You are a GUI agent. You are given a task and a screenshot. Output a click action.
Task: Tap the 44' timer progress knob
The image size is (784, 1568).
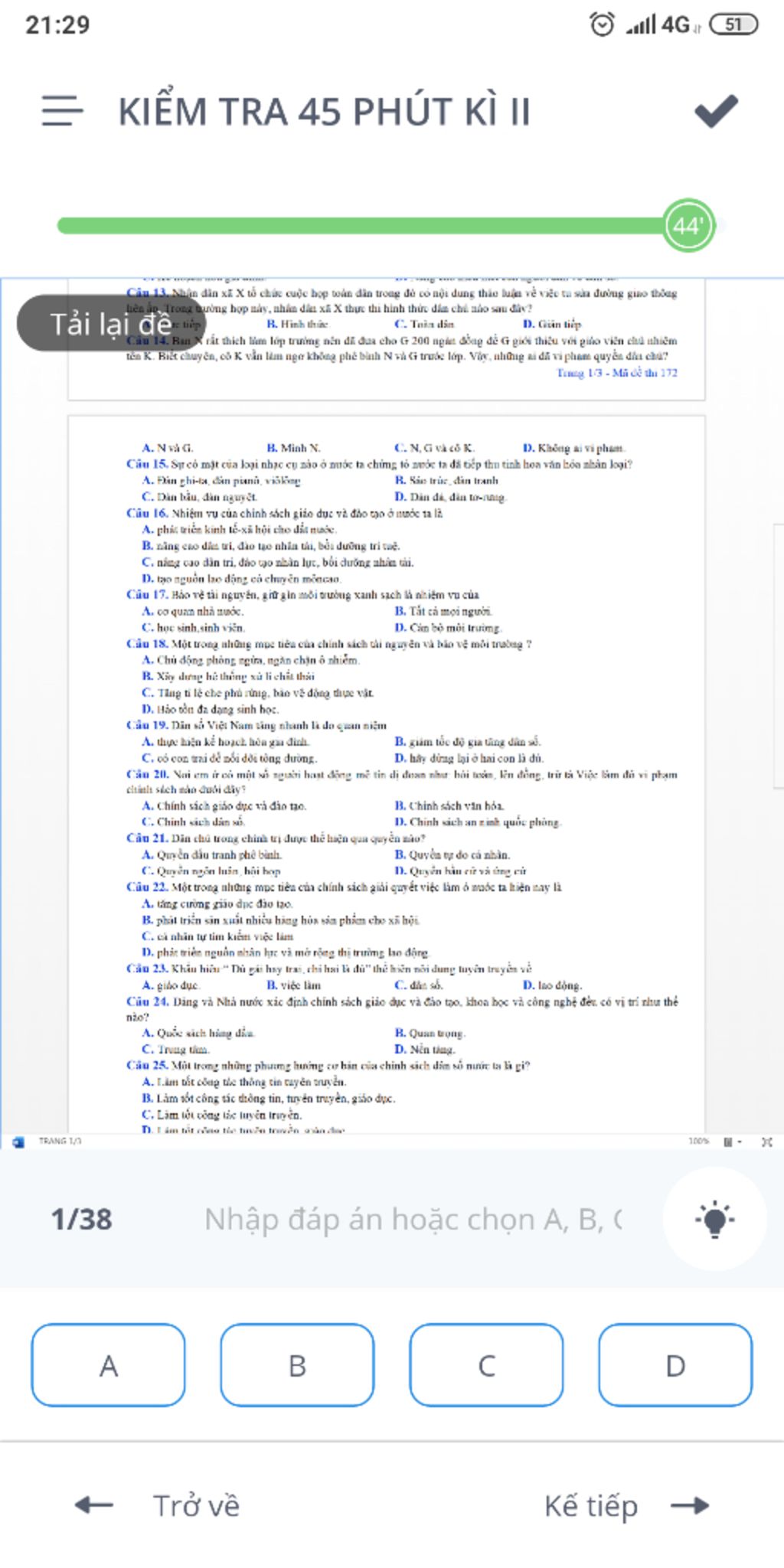[688, 225]
